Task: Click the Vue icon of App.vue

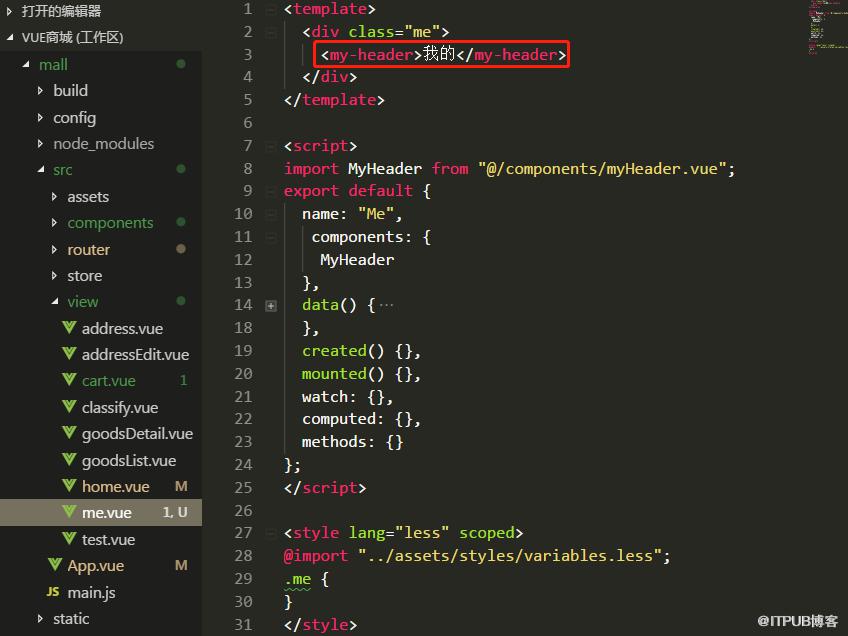Action: (55, 565)
